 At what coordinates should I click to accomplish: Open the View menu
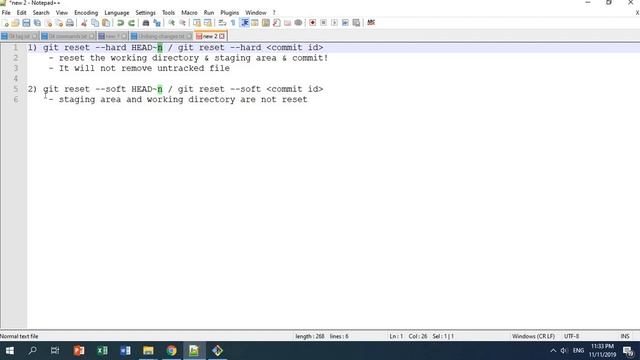(x=62, y=13)
